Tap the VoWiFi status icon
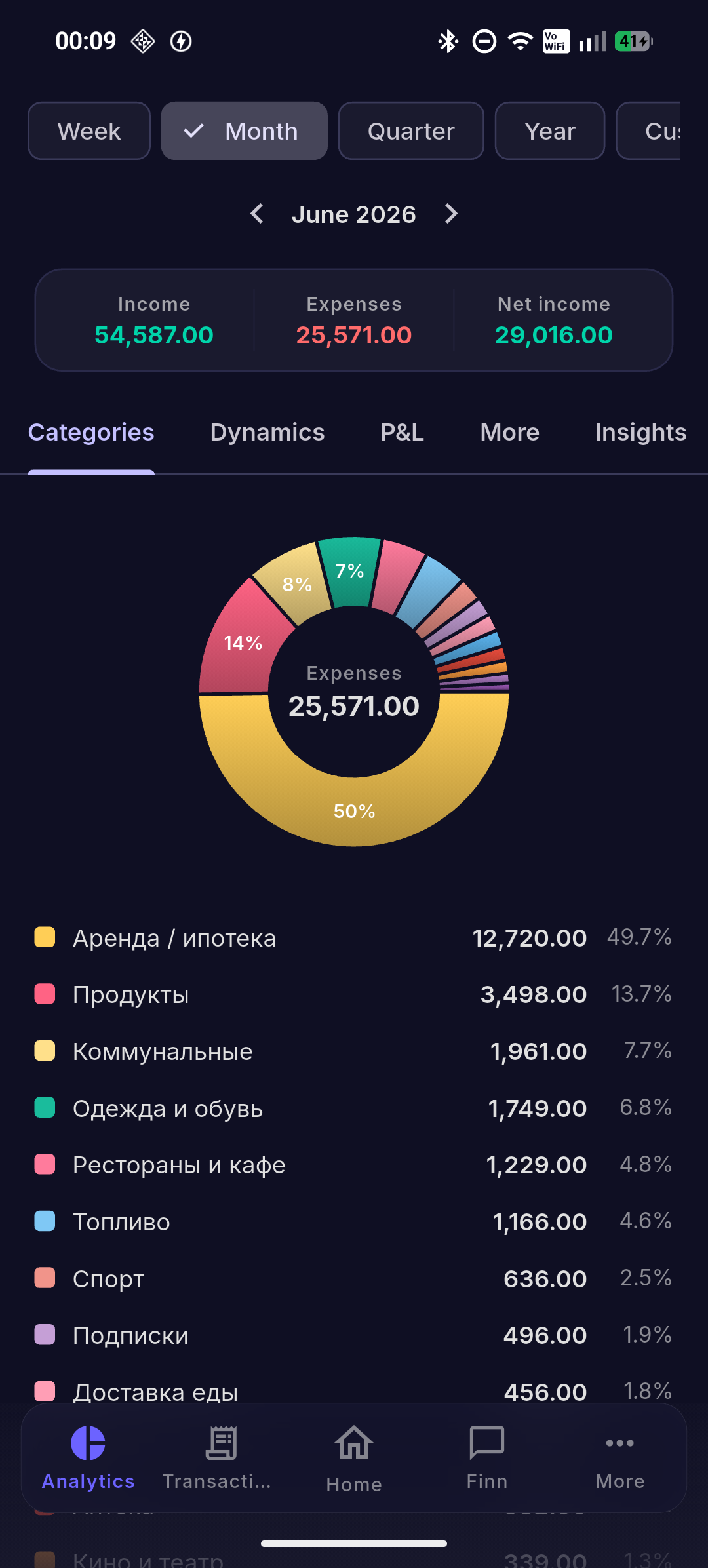Viewport: 708px width, 1568px height. coord(556,42)
